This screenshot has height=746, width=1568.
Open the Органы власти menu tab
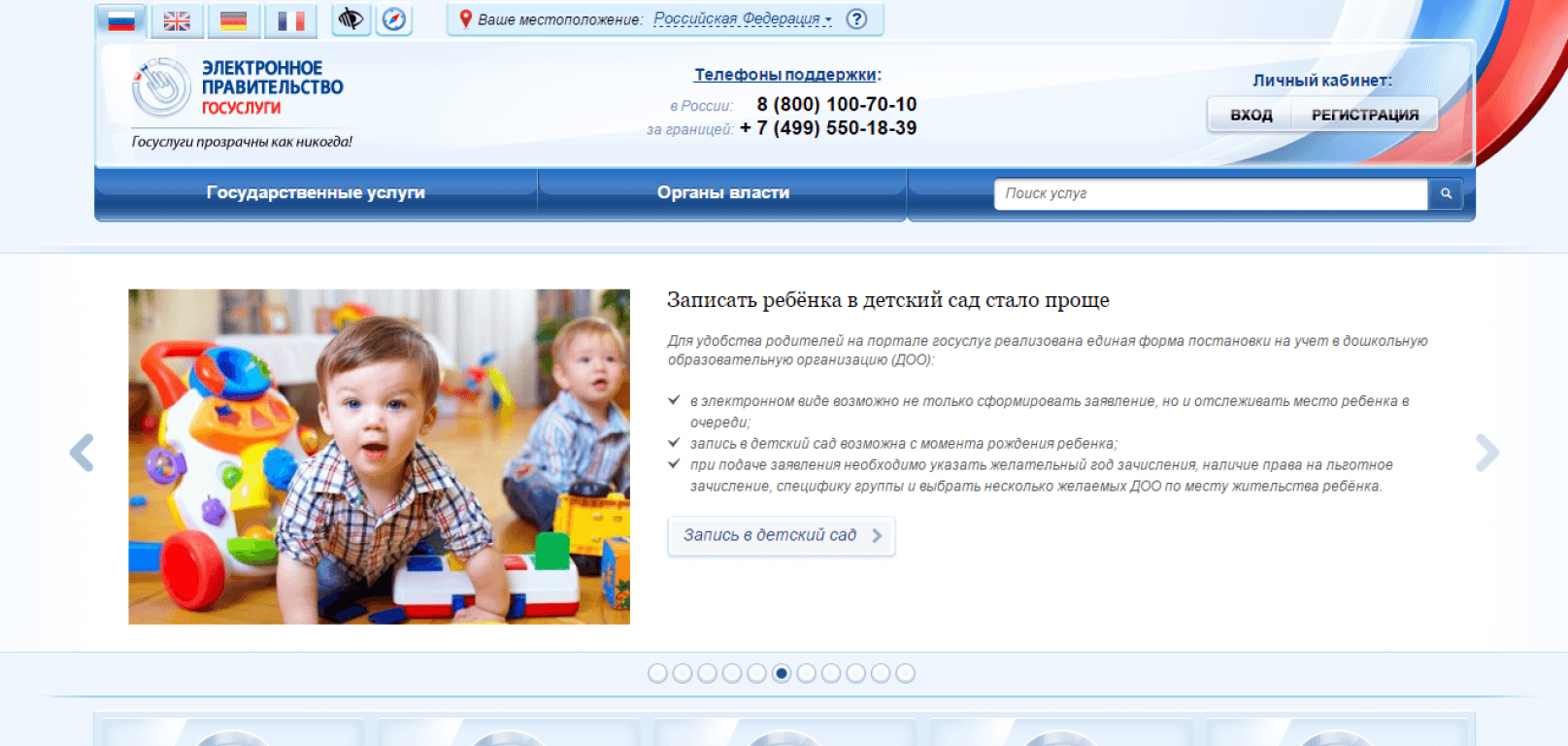point(722,193)
